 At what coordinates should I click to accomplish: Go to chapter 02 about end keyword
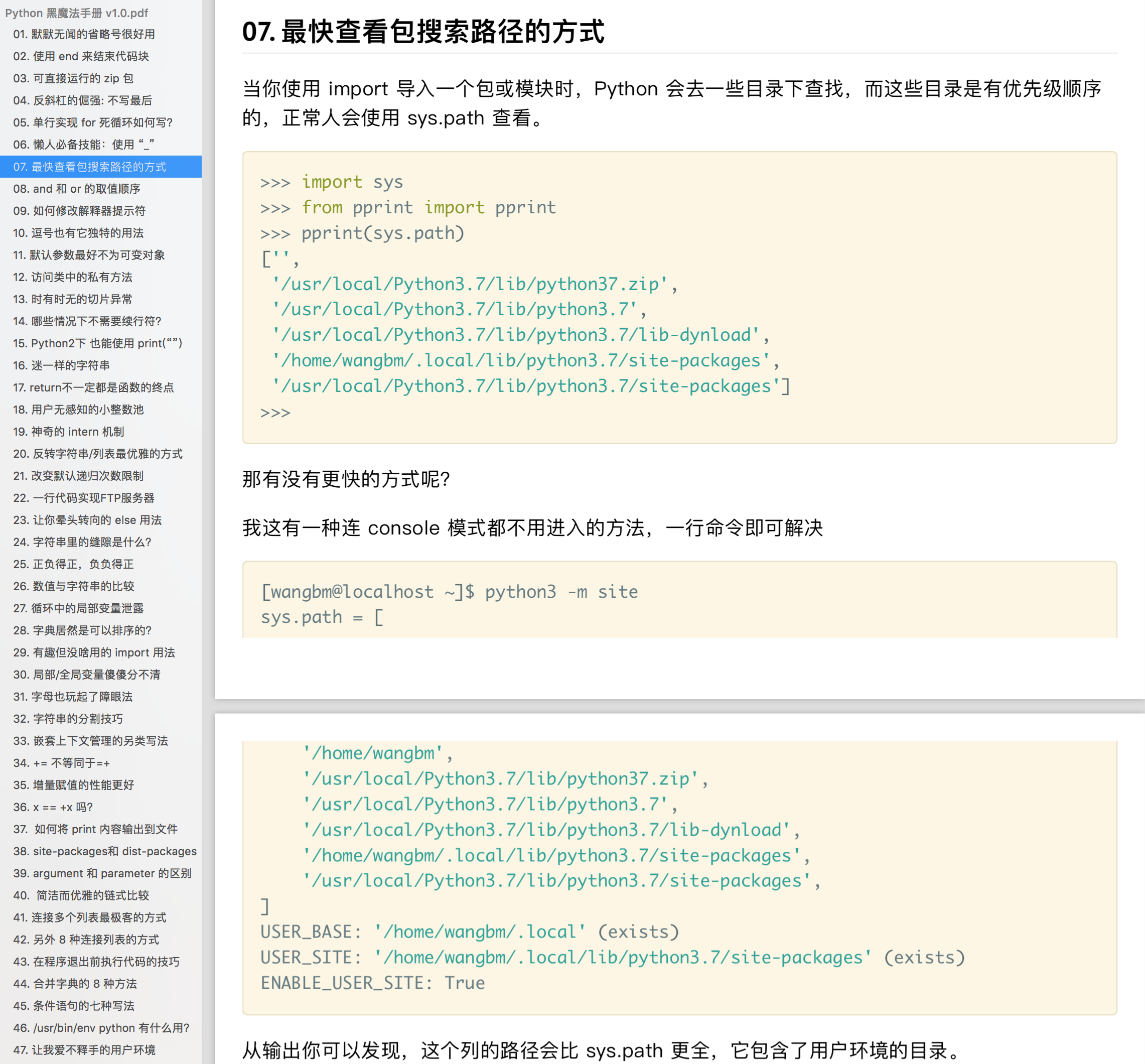(81, 56)
